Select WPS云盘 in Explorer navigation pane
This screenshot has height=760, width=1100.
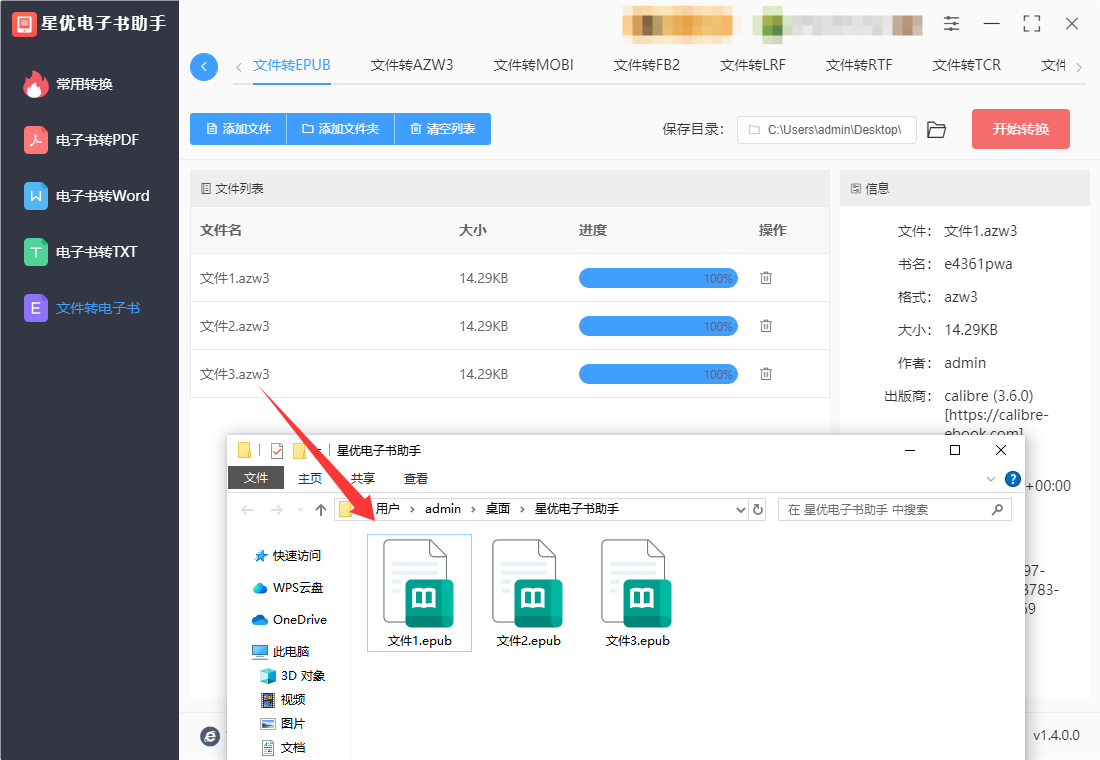[288, 587]
